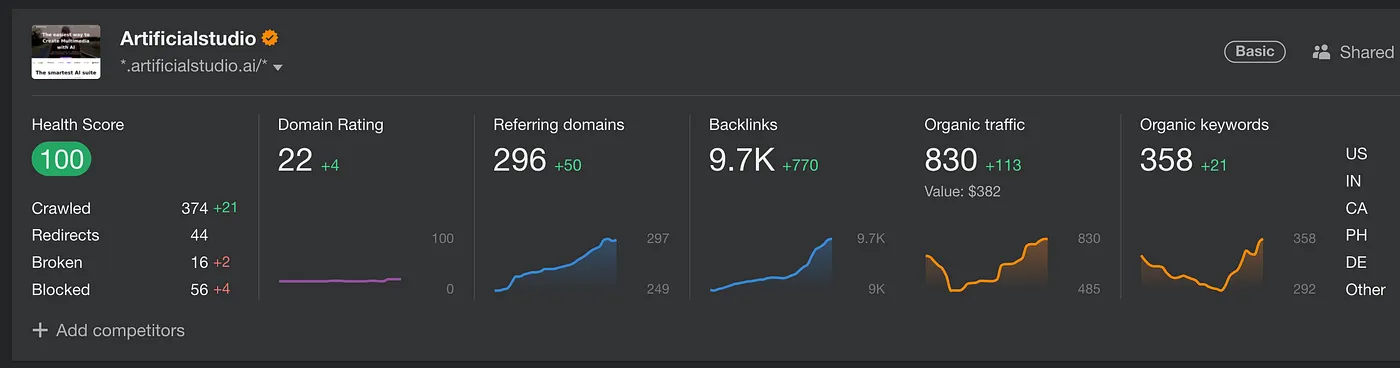Click the Backlinks value 9.7K

point(742,160)
